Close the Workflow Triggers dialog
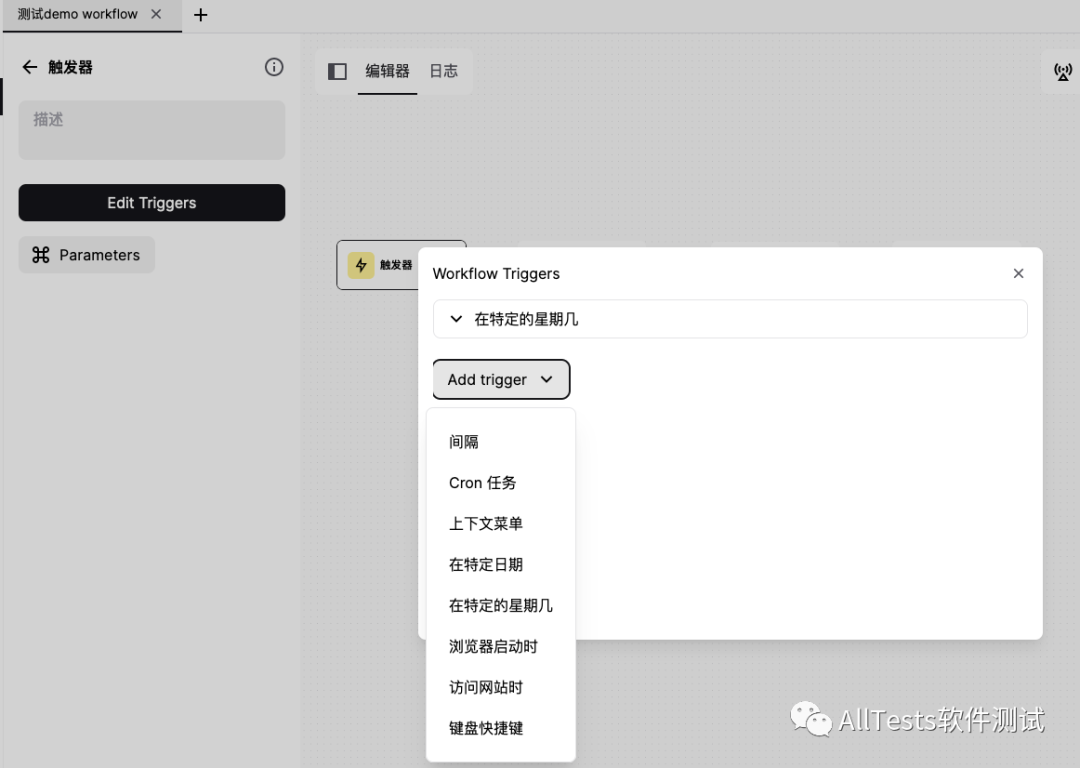 point(1018,273)
